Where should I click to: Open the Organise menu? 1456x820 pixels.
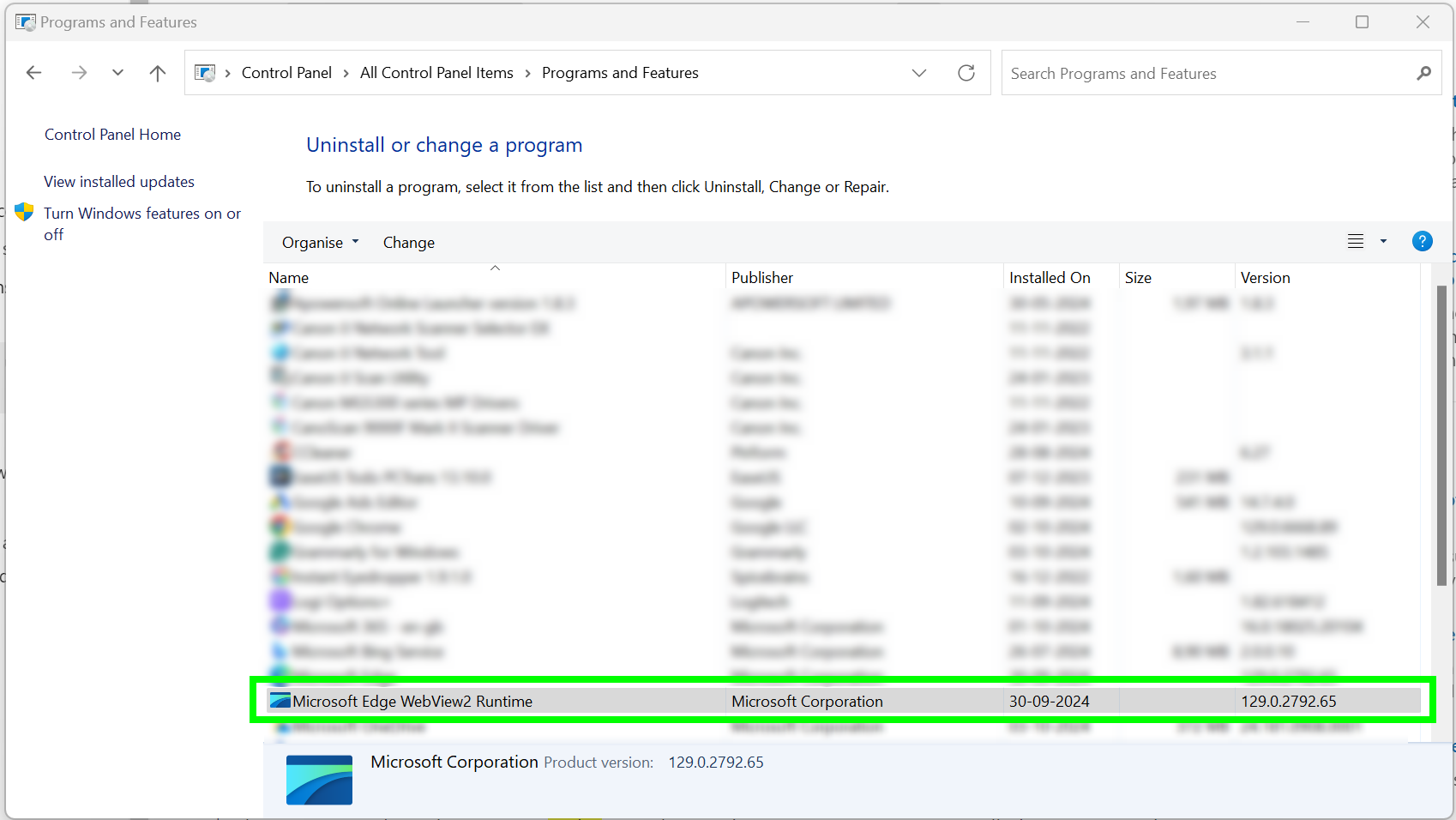pyautogui.click(x=321, y=243)
